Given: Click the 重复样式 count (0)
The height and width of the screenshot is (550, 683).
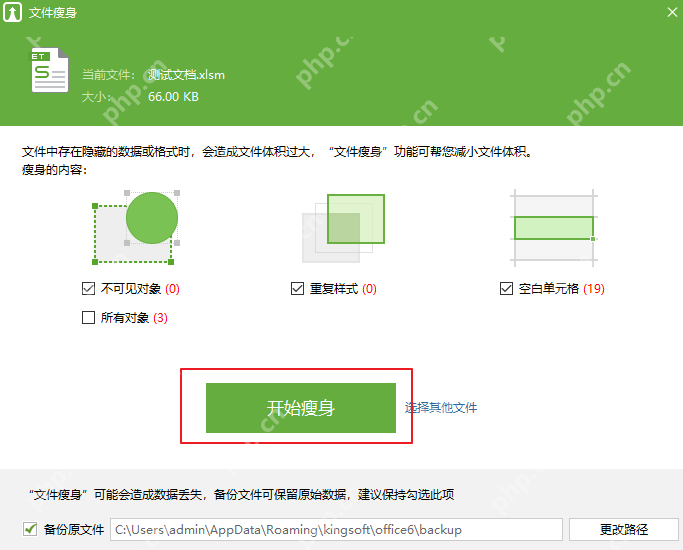Looking at the screenshot, I should pos(369,289).
